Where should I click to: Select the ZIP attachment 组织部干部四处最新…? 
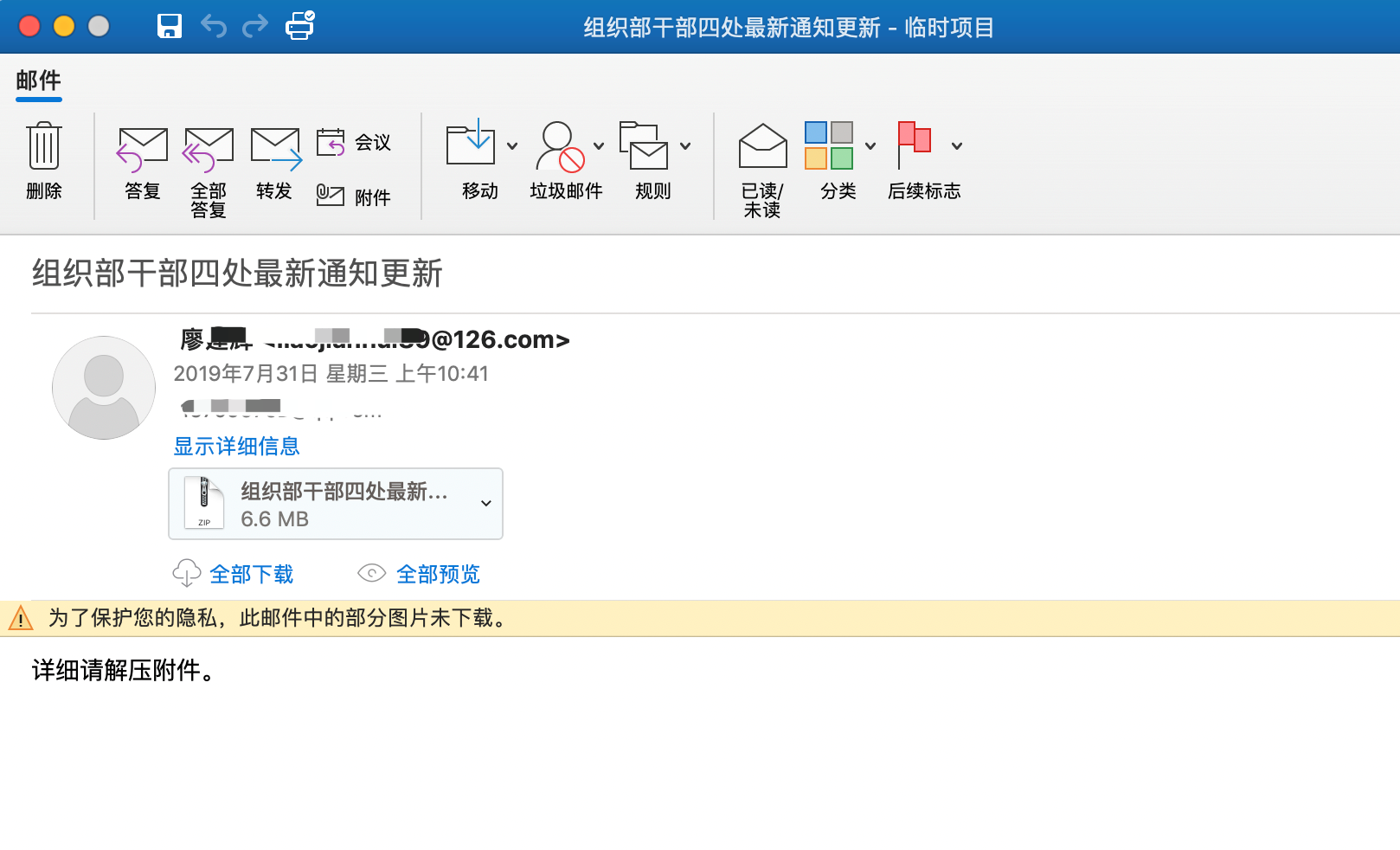pos(336,504)
